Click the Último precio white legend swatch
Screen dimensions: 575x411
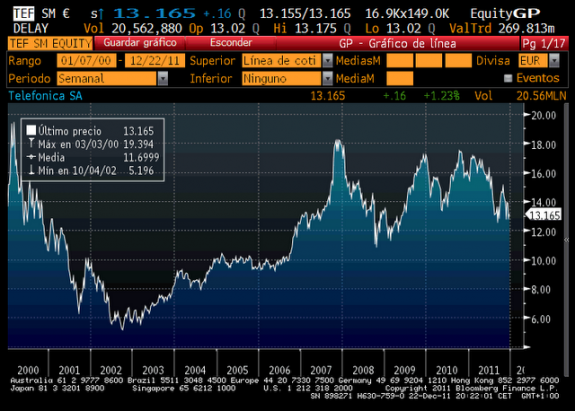31,130
